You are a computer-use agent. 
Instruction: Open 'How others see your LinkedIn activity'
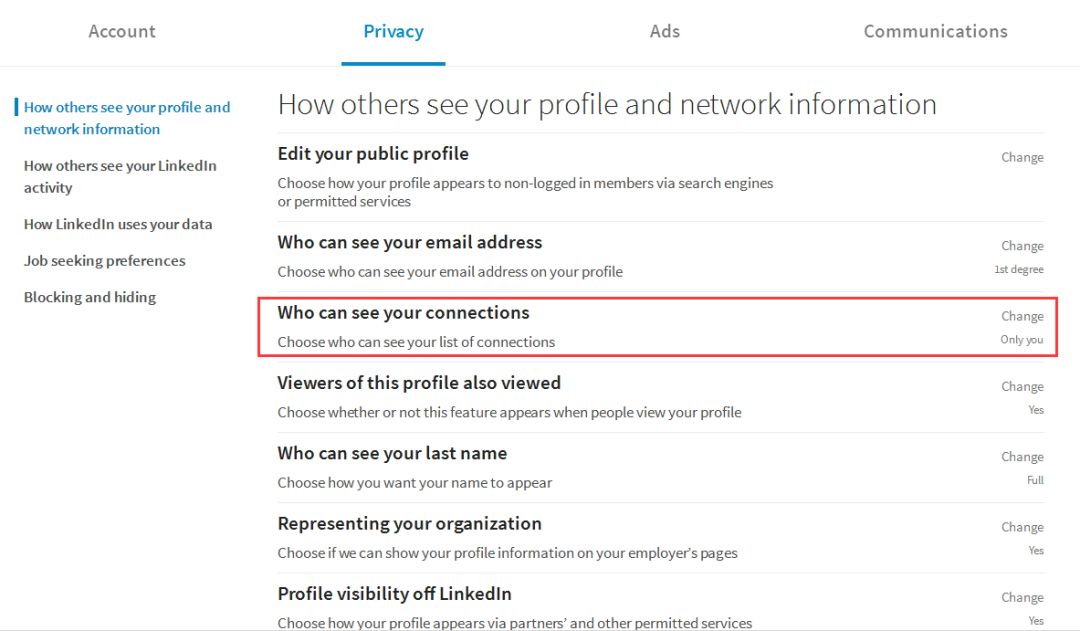[x=120, y=176]
